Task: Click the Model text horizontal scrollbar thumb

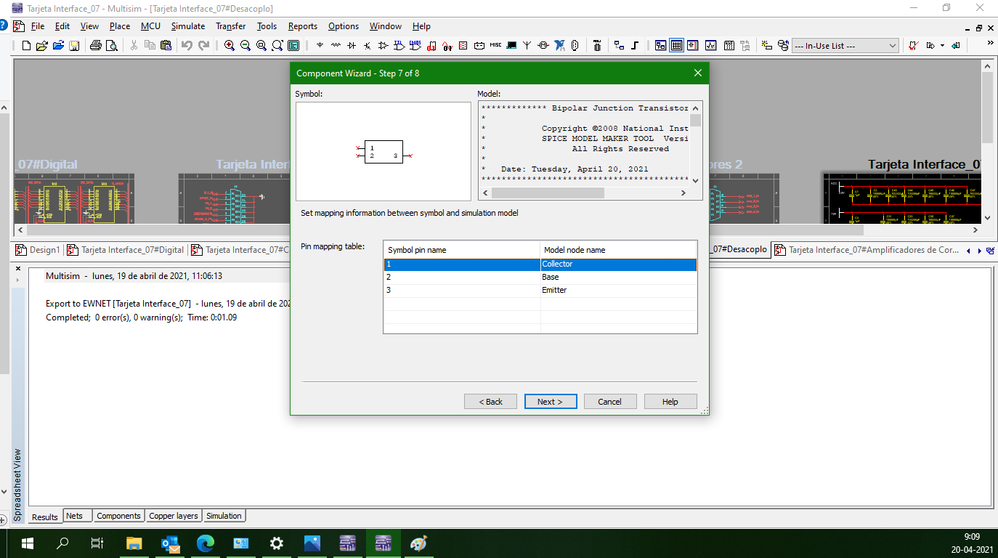Action: pos(547,193)
